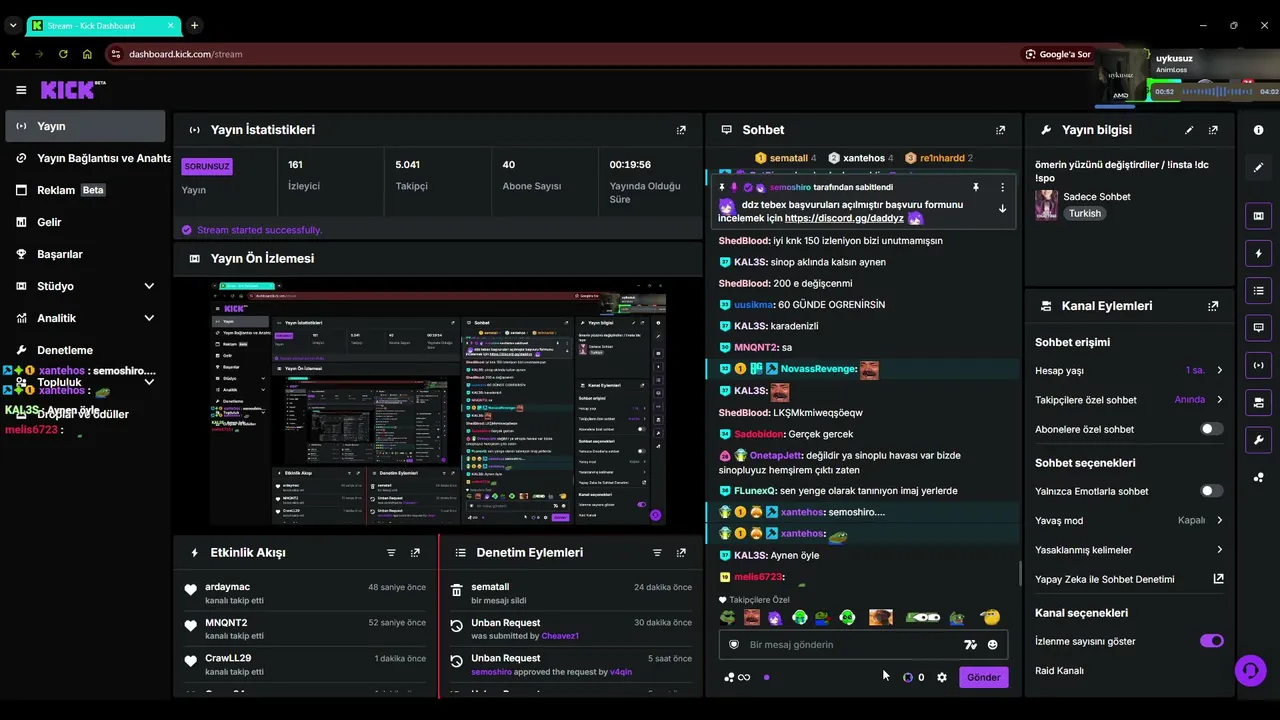Expand the Stüdyo sidebar section
The image size is (1280, 720).
click(x=149, y=286)
